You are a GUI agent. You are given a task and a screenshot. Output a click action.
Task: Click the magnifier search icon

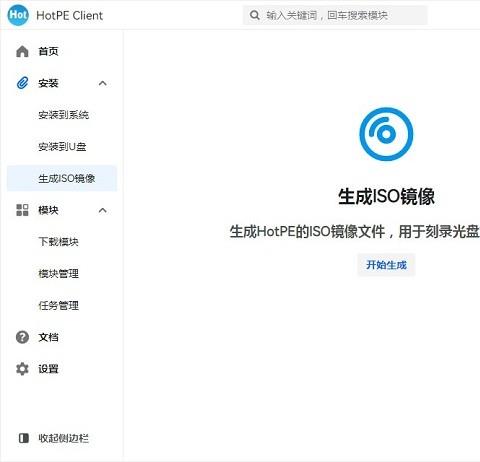coord(255,15)
